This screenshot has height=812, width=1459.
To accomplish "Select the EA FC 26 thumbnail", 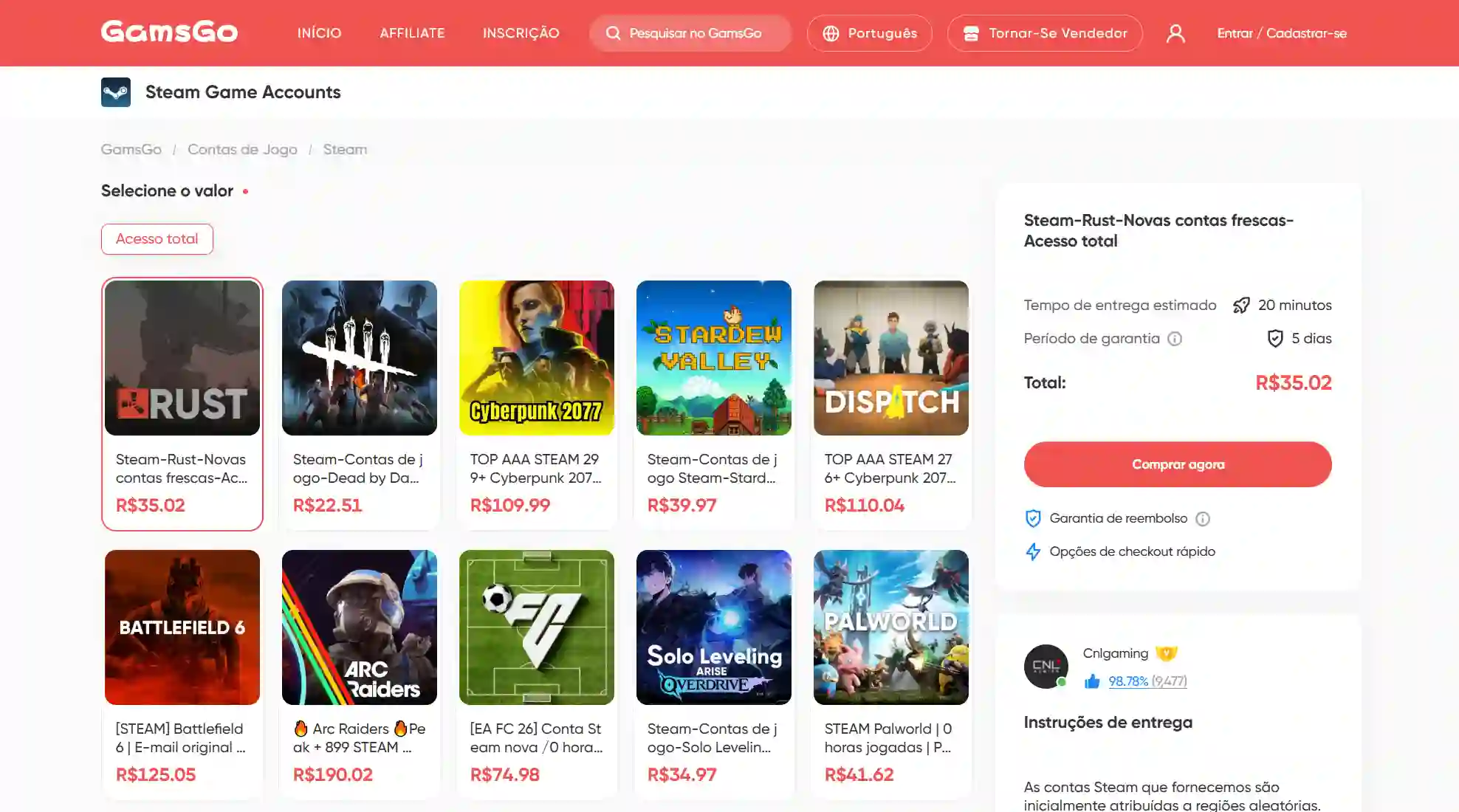I will pyautogui.click(x=537, y=627).
